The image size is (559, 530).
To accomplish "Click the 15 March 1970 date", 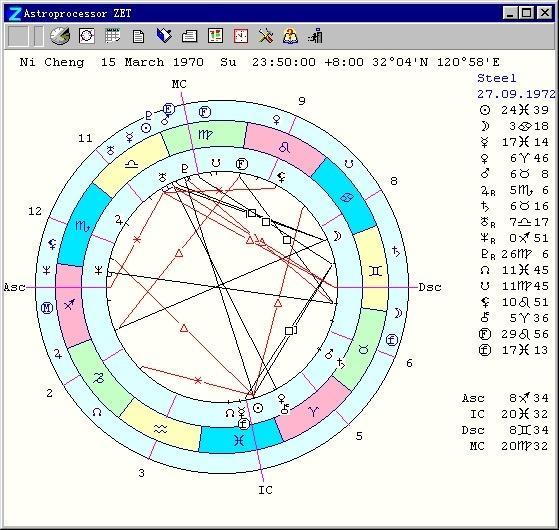I will (152, 62).
